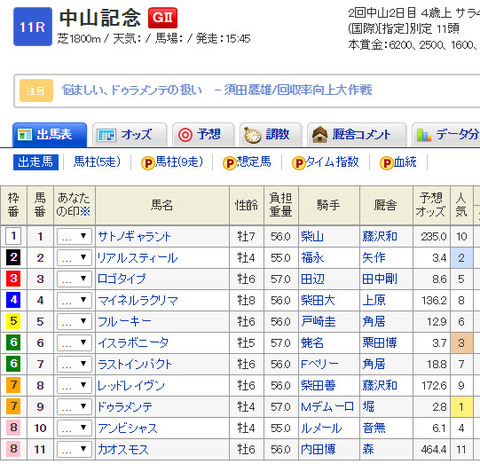Open mark dropdown for ドゥラメンテ

click(74, 407)
